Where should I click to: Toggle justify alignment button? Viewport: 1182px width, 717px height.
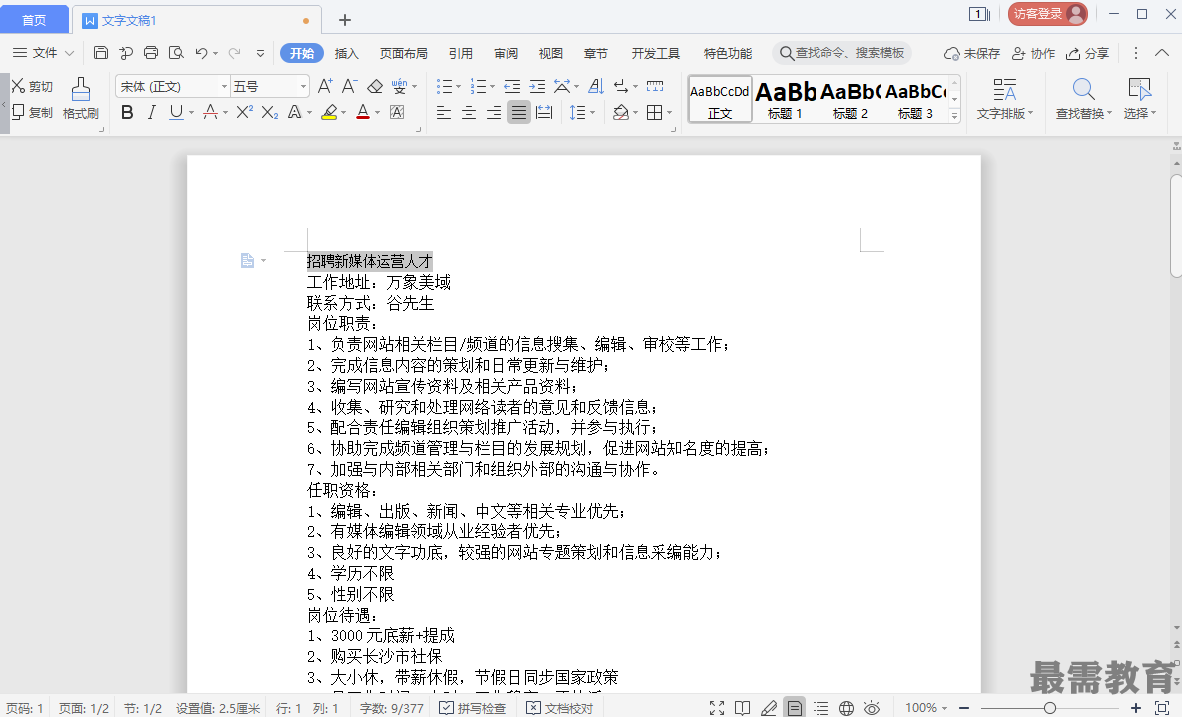(x=519, y=112)
